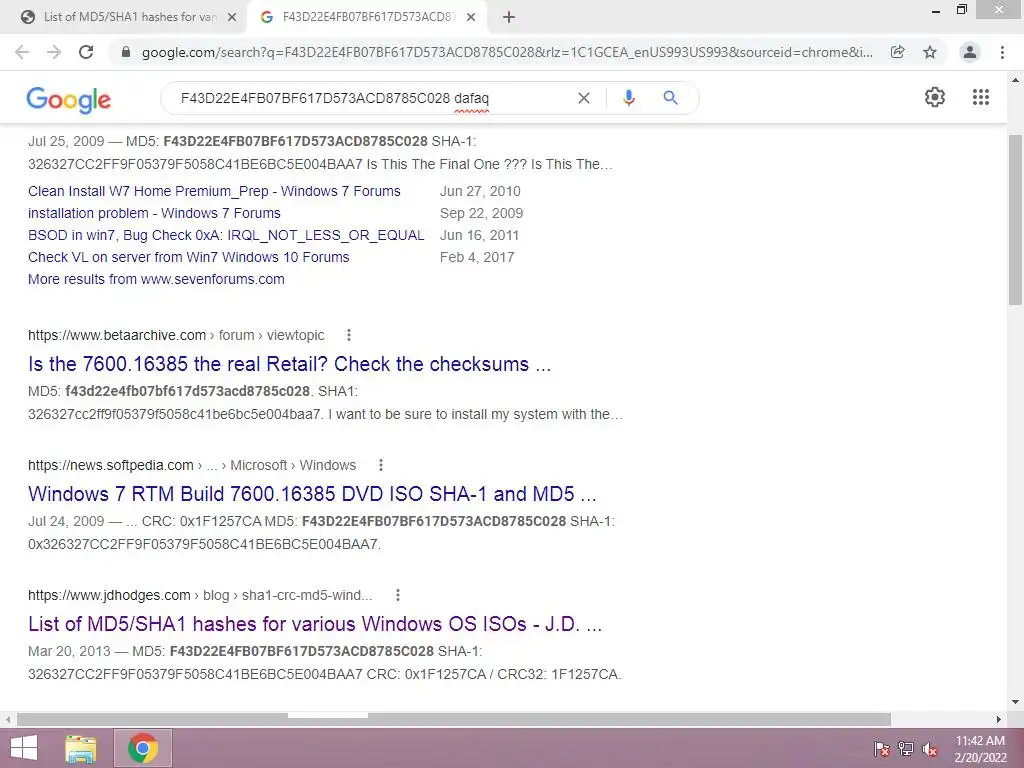View site info via the lock icon
The image size is (1024, 768).
pos(126,52)
